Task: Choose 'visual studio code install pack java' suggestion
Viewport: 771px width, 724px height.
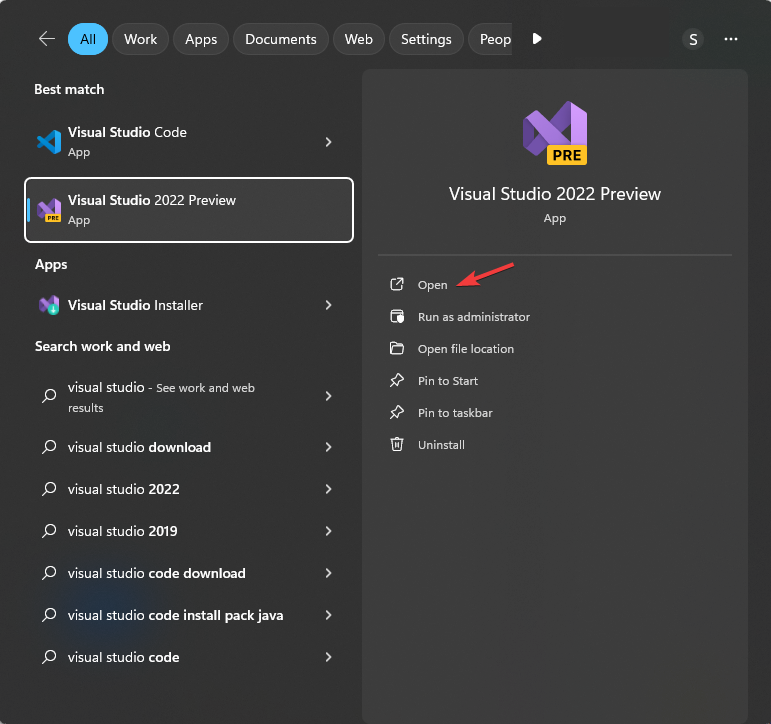Action: coord(189,615)
